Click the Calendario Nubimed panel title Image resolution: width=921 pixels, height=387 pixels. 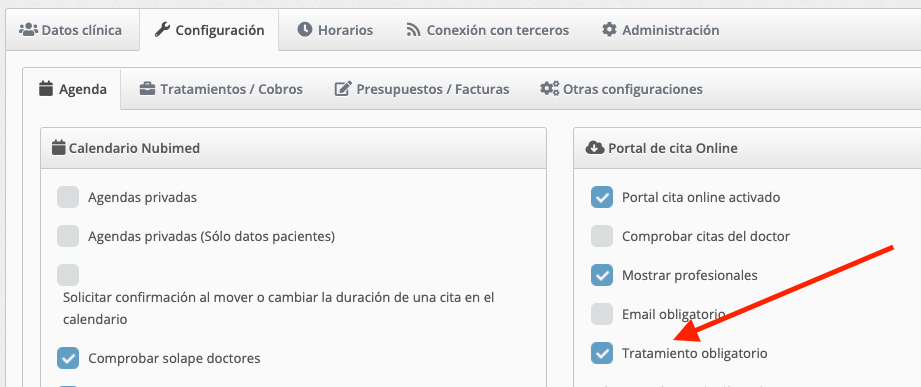coord(134,148)
